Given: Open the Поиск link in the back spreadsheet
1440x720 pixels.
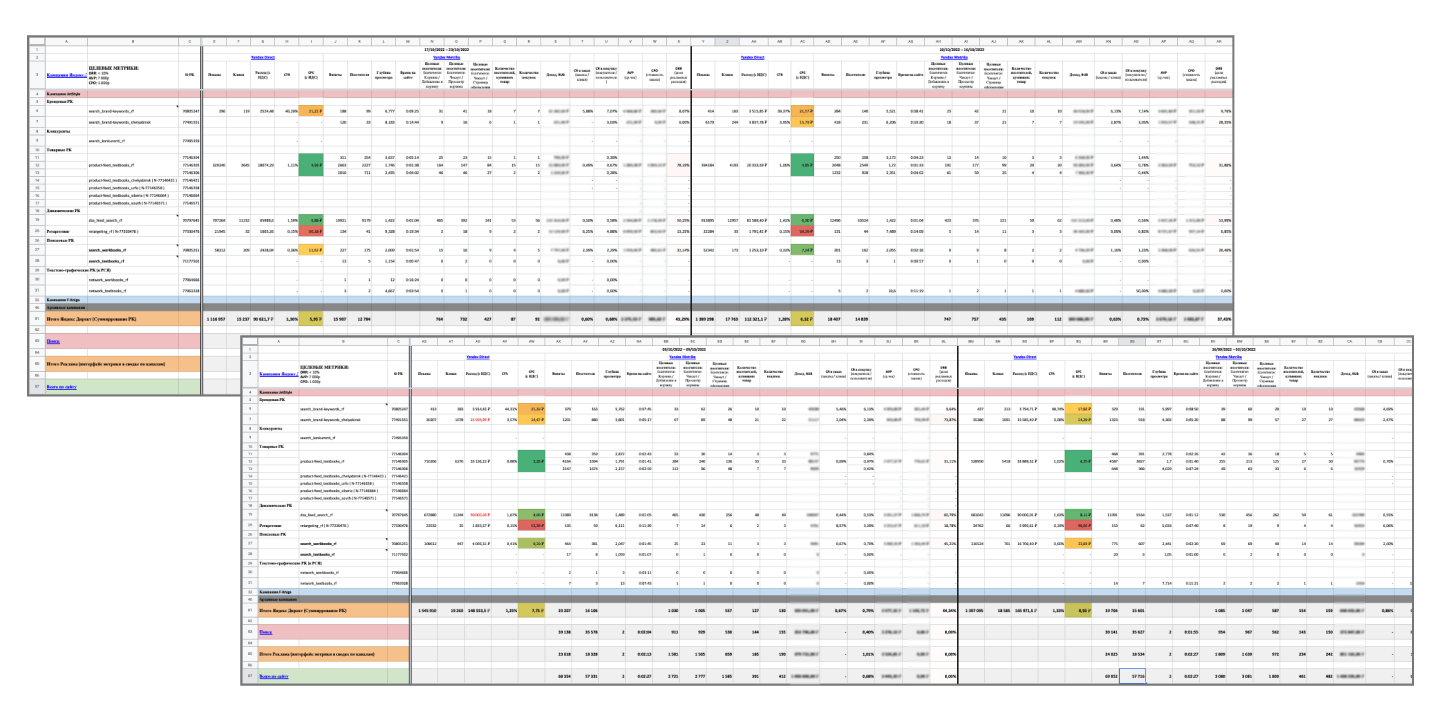Looking at the screenshot, I should 53,341.
